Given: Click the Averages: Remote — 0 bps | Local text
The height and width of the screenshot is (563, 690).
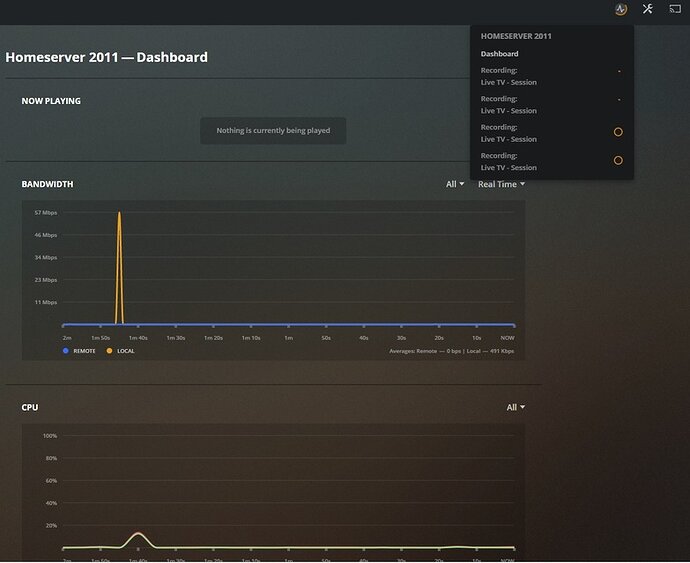Looking at the screenshot, I should tap(451, 351).
